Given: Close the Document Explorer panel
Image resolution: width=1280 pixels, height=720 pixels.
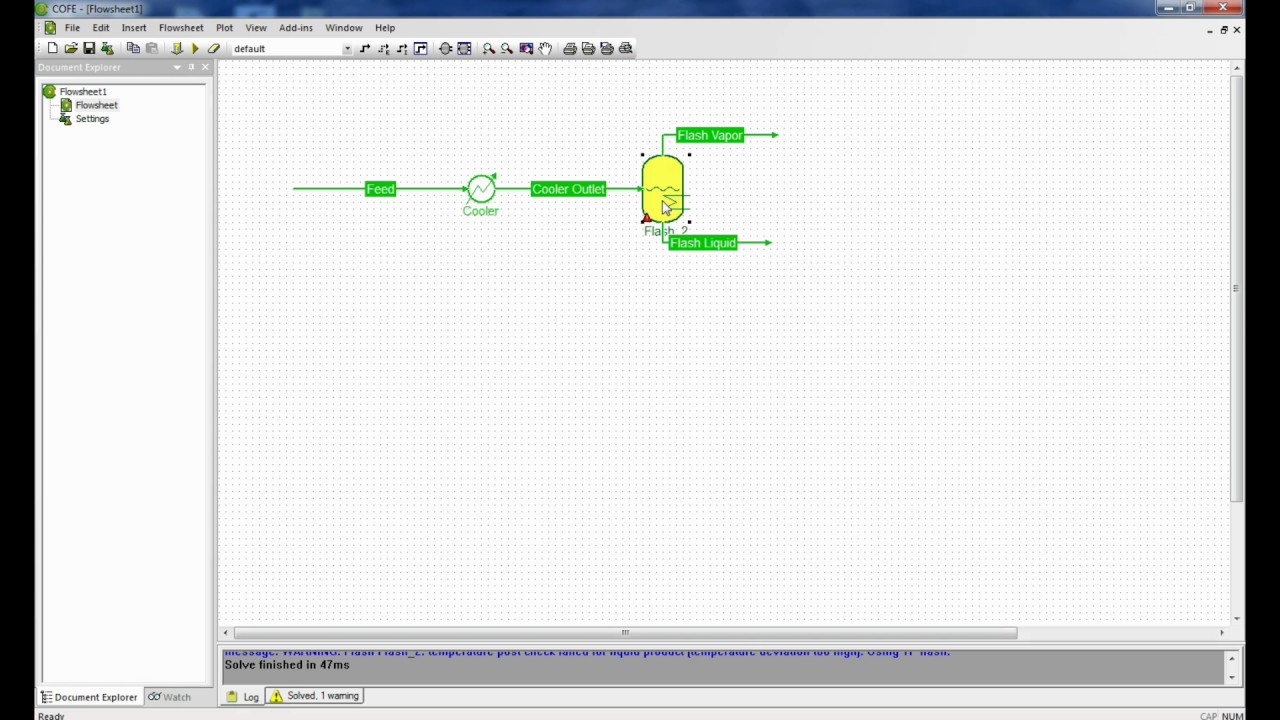Looking at the screenshot, I should (205, 68).
